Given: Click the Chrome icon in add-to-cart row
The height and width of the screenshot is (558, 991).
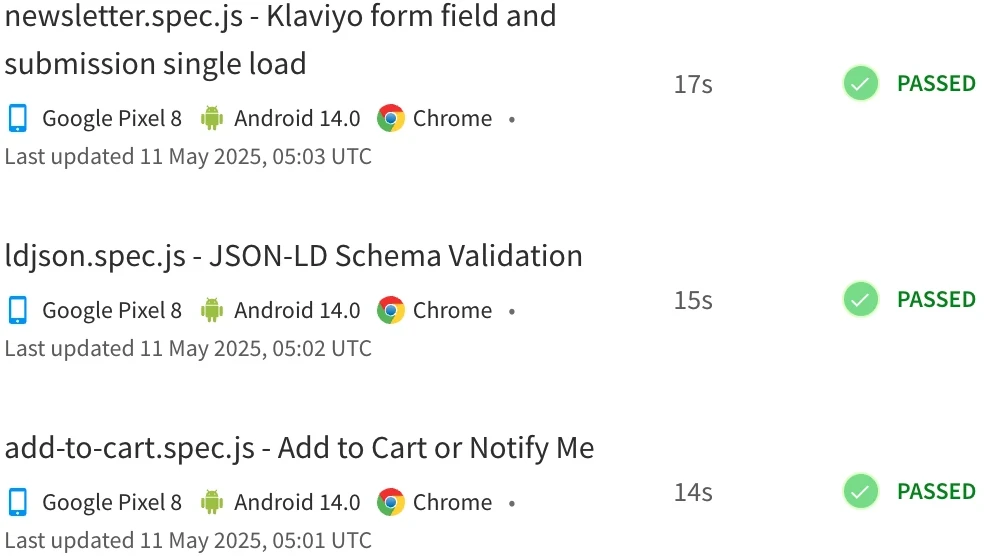Looking at the screenshot, I should point(391,502).
